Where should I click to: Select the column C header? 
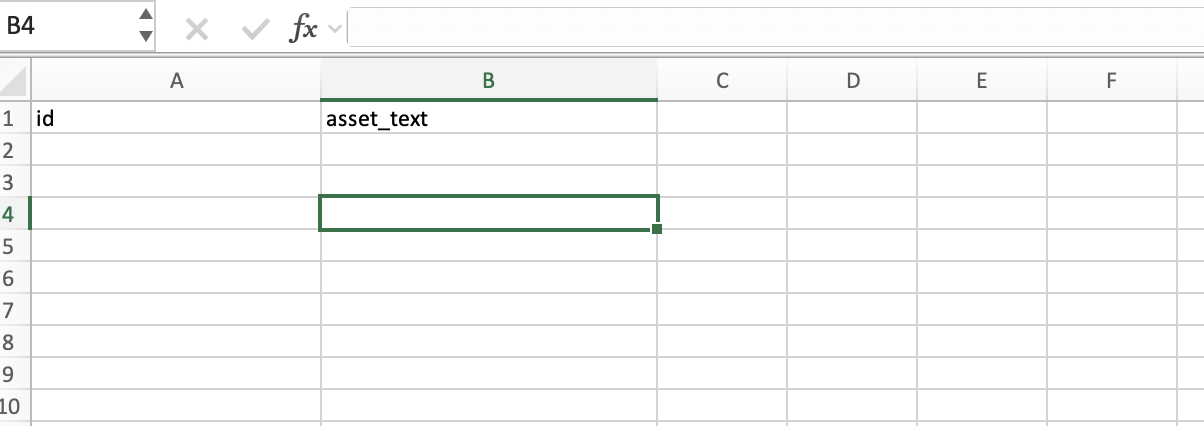point(721,82)
